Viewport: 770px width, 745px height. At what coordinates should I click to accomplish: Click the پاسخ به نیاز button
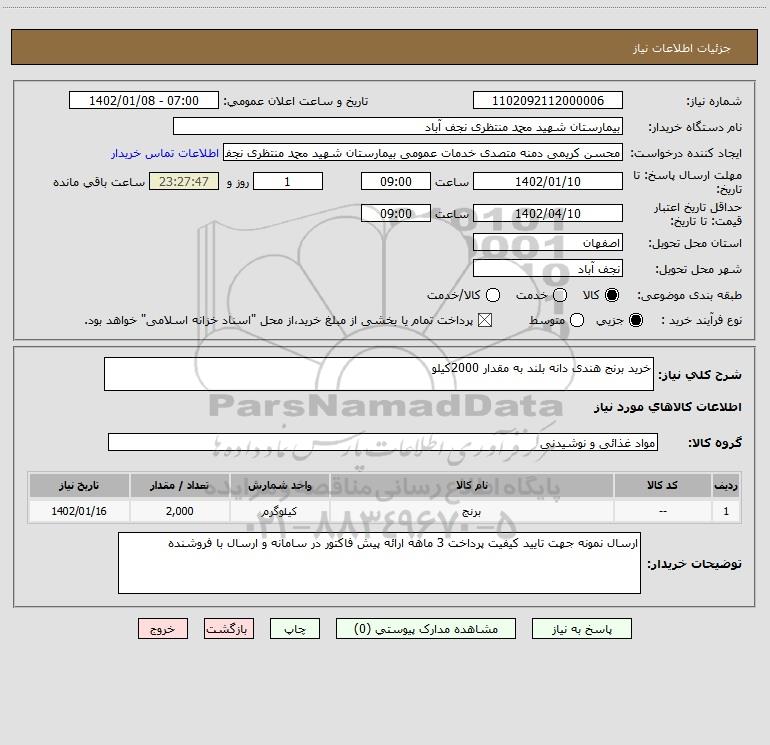pyautogui.click(x=581, y=629)
